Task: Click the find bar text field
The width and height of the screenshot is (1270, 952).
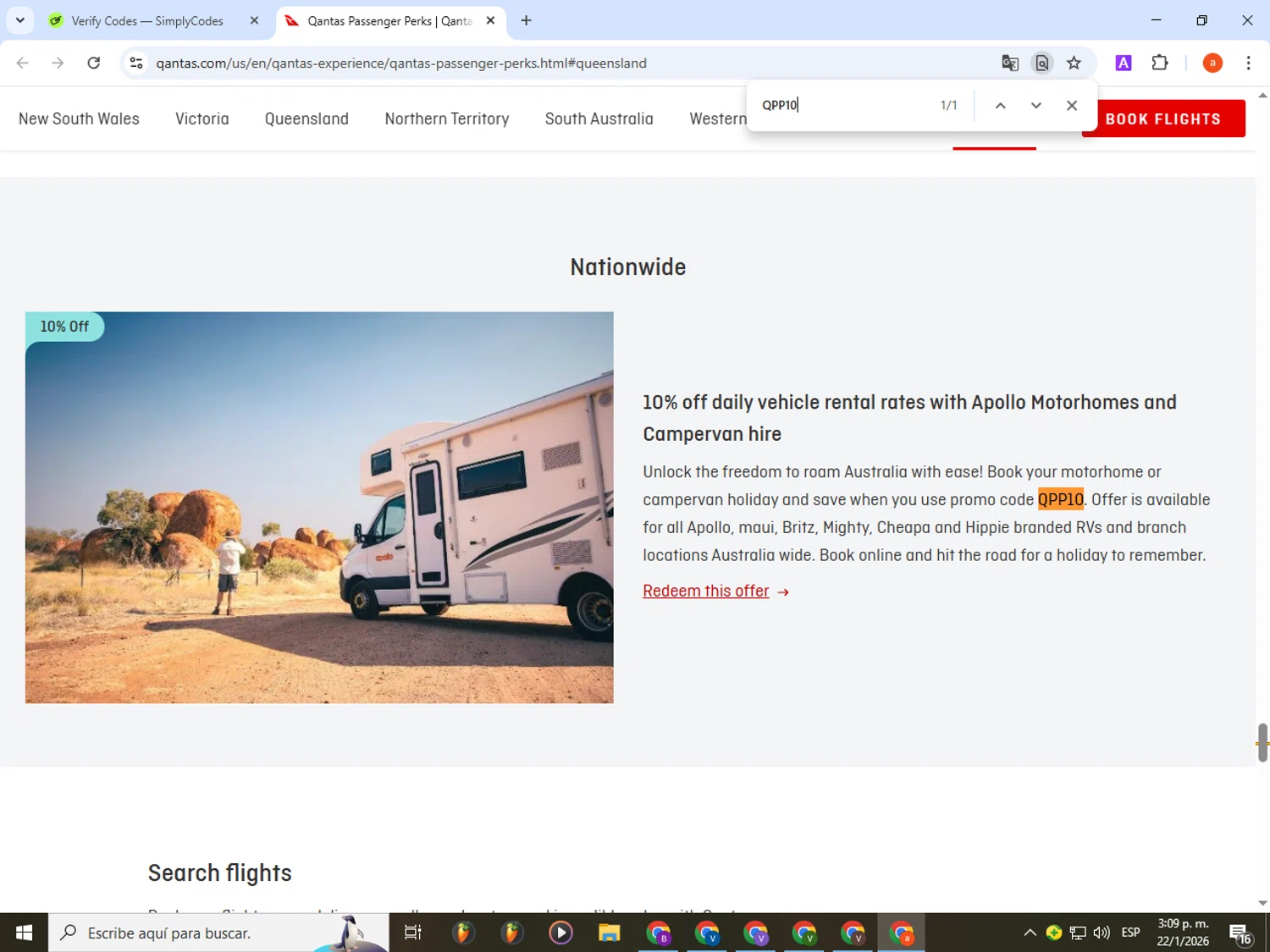Action: [x=842, y=105]
